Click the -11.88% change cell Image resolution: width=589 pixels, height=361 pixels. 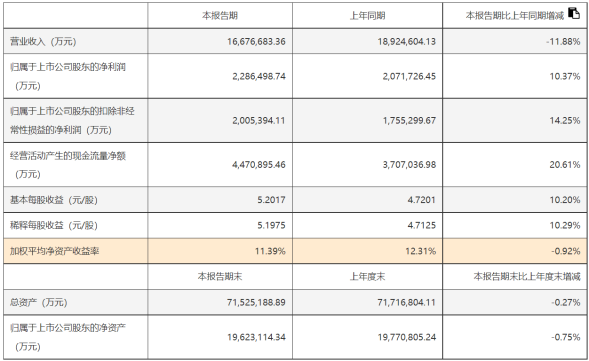(x=563, y=41)
